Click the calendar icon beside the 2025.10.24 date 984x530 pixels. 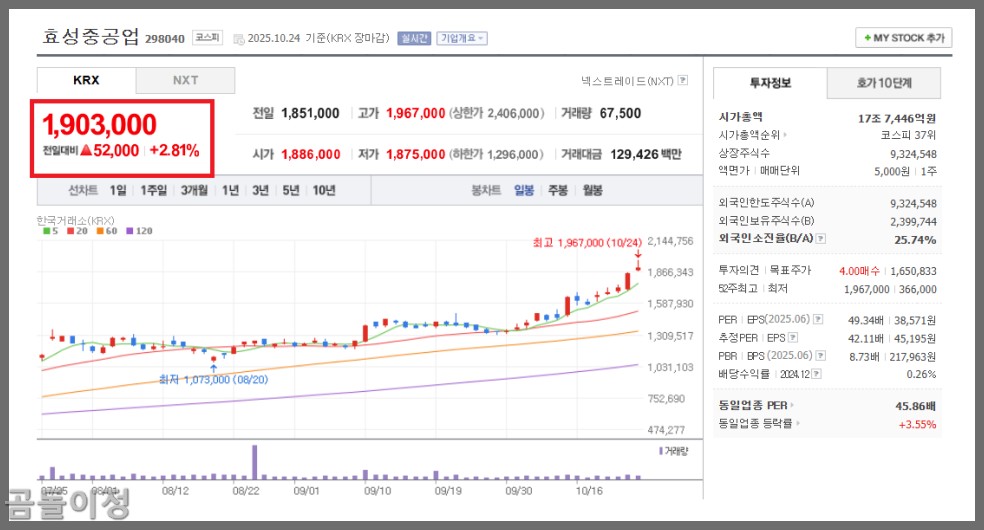point(238,39)
